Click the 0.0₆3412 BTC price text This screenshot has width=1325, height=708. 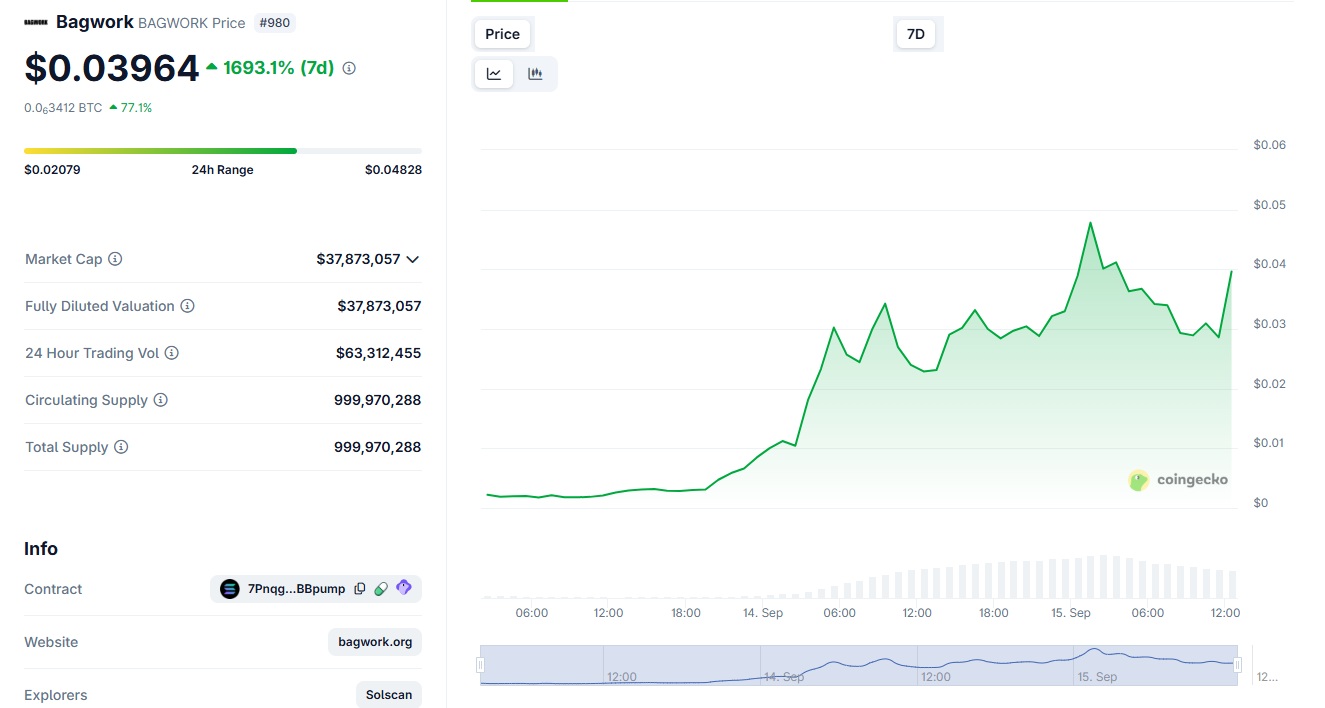pos(63,108)
